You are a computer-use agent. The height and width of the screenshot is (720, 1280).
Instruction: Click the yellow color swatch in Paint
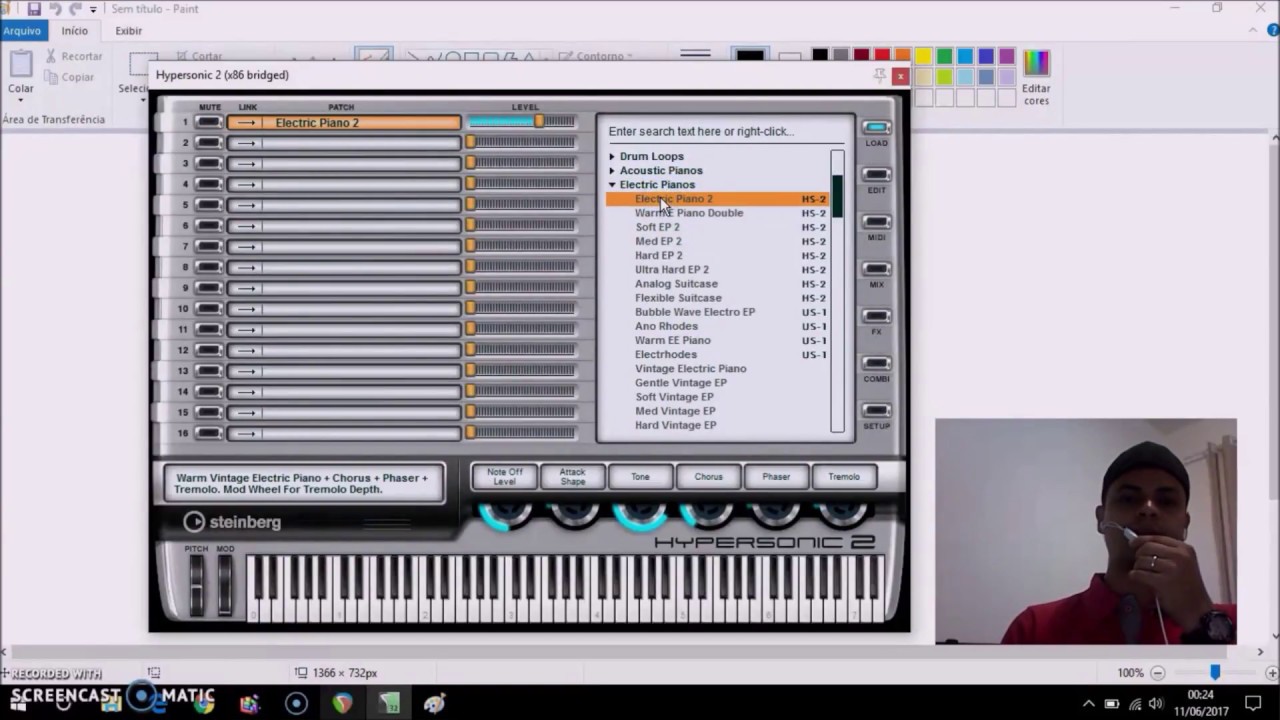pyautogui.click(x=923, y=56)
